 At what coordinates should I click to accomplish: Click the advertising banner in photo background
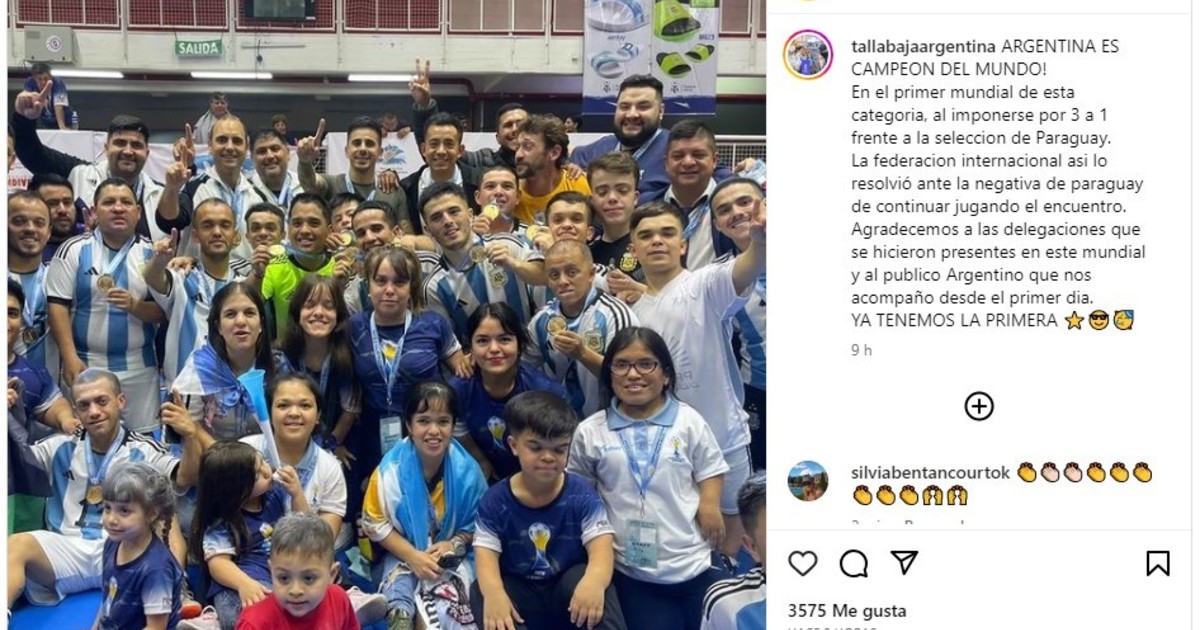coord(651,55)
